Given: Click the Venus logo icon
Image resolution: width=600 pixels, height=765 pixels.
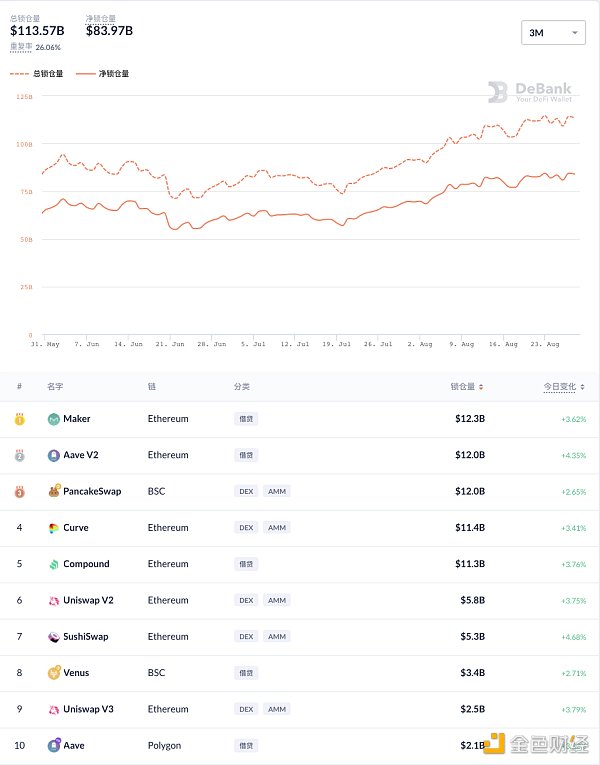Looking at the screenshot, I should 54,673.
